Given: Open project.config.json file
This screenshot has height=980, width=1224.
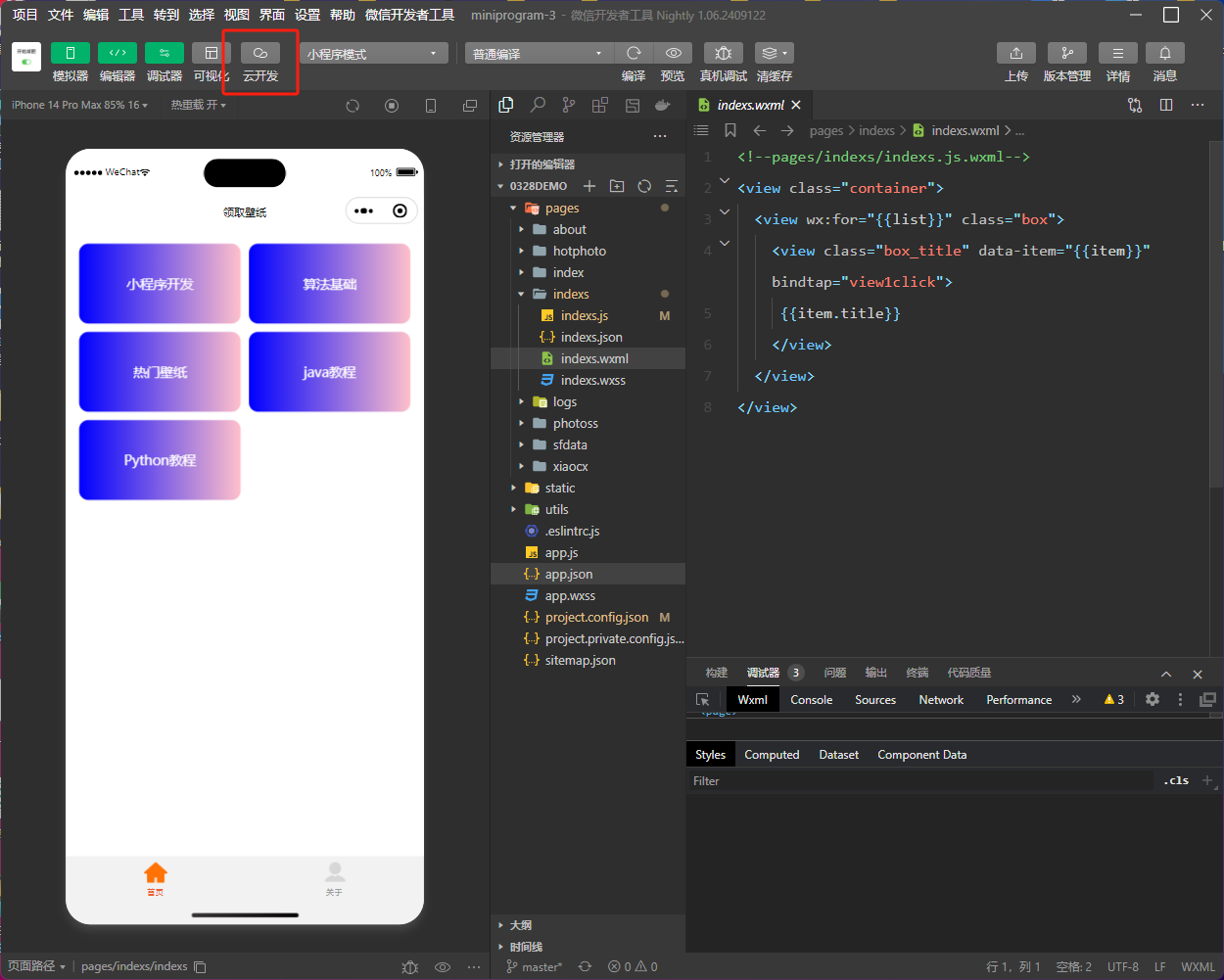Looking at the screenshot, I should click(x=588, y=617).
